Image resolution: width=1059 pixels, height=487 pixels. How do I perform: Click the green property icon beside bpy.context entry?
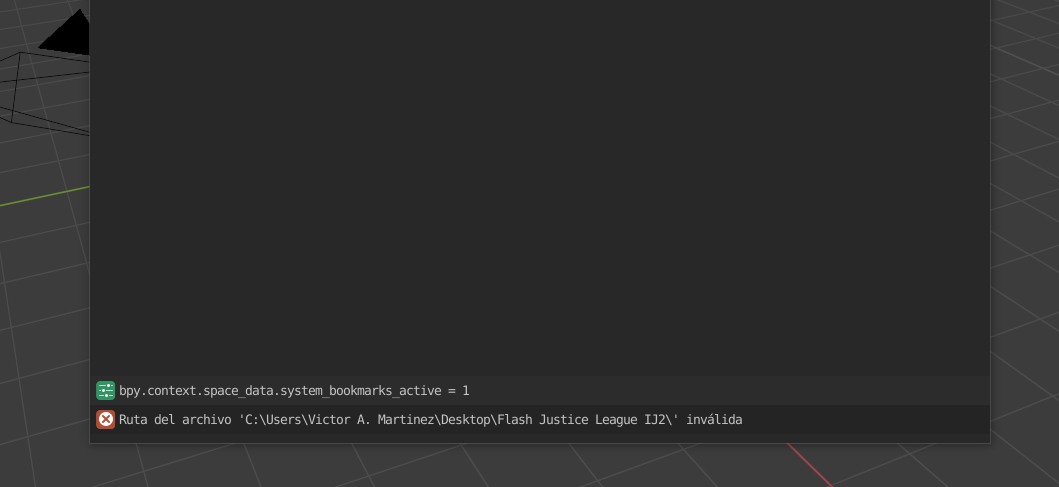105,390
